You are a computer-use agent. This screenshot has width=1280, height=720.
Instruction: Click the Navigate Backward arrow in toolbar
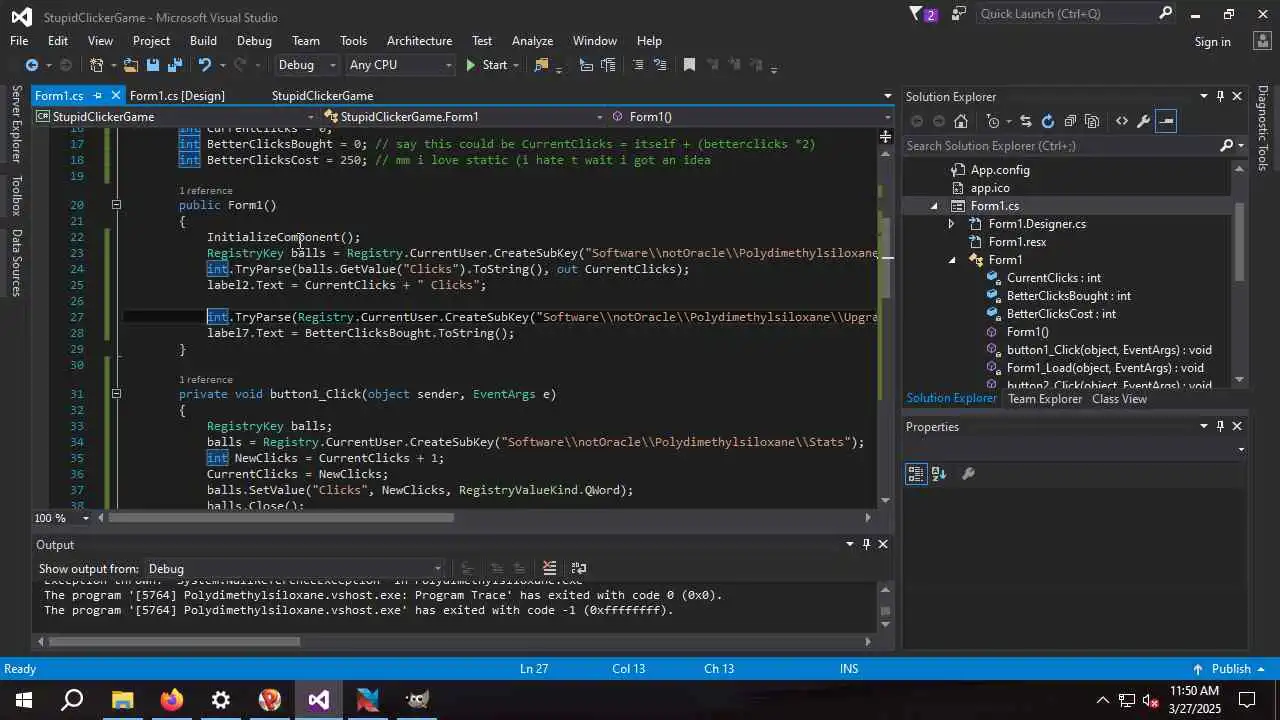[31, 65]
